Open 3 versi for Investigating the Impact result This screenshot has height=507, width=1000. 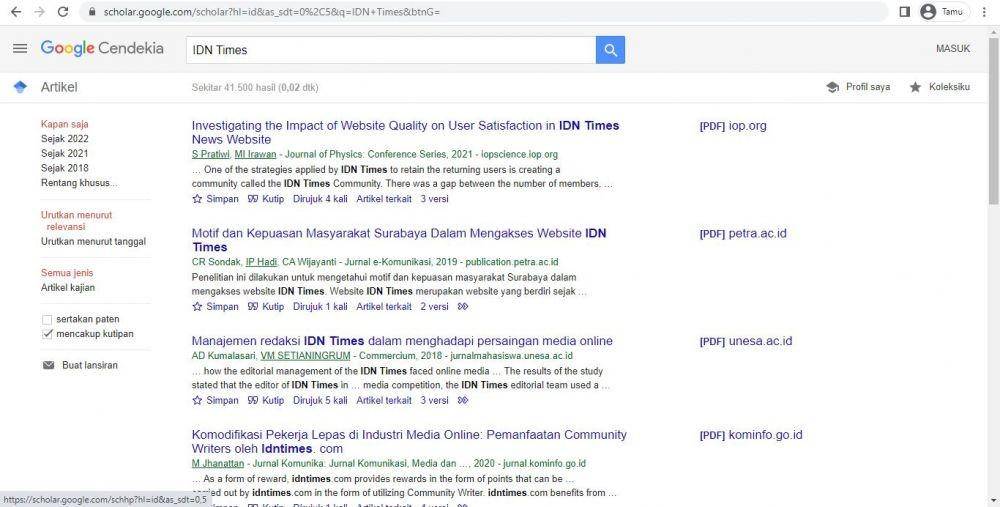coord(434,199)
